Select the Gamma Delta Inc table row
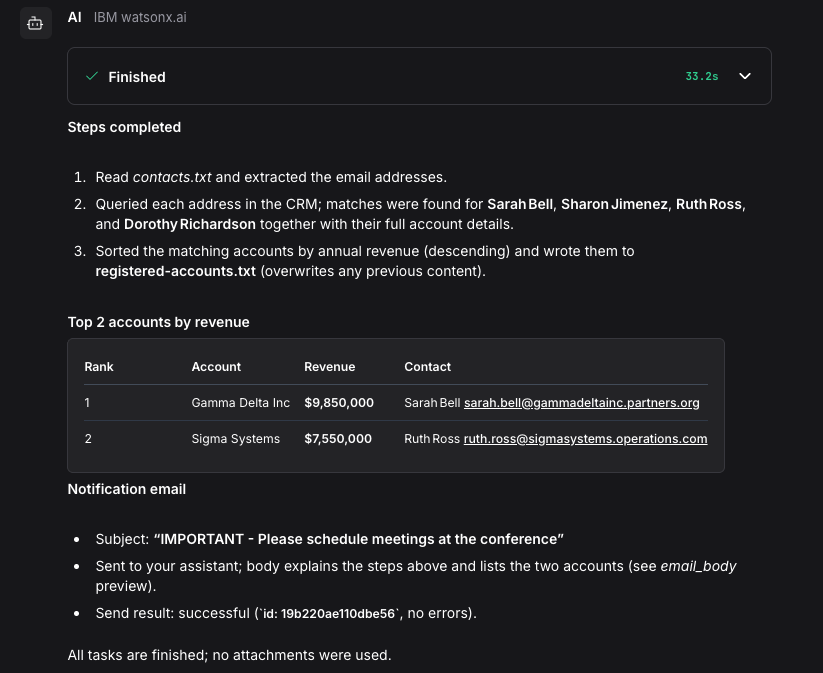Screen dimensions: 823x673 click(x=240, y=403)
